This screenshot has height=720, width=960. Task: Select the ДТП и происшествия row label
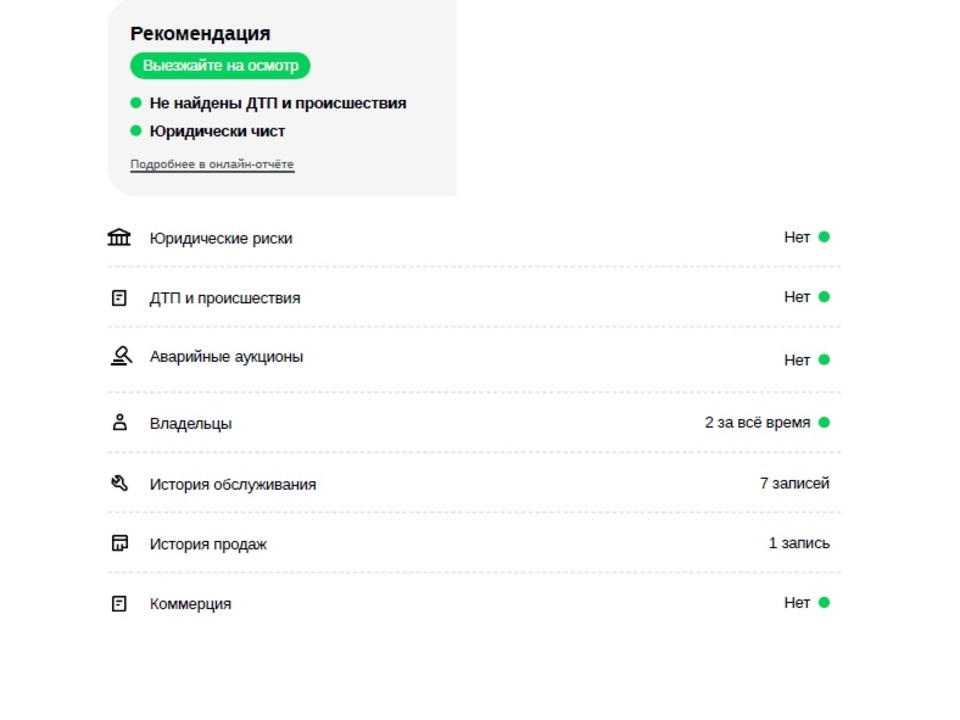tap(225, 298)
